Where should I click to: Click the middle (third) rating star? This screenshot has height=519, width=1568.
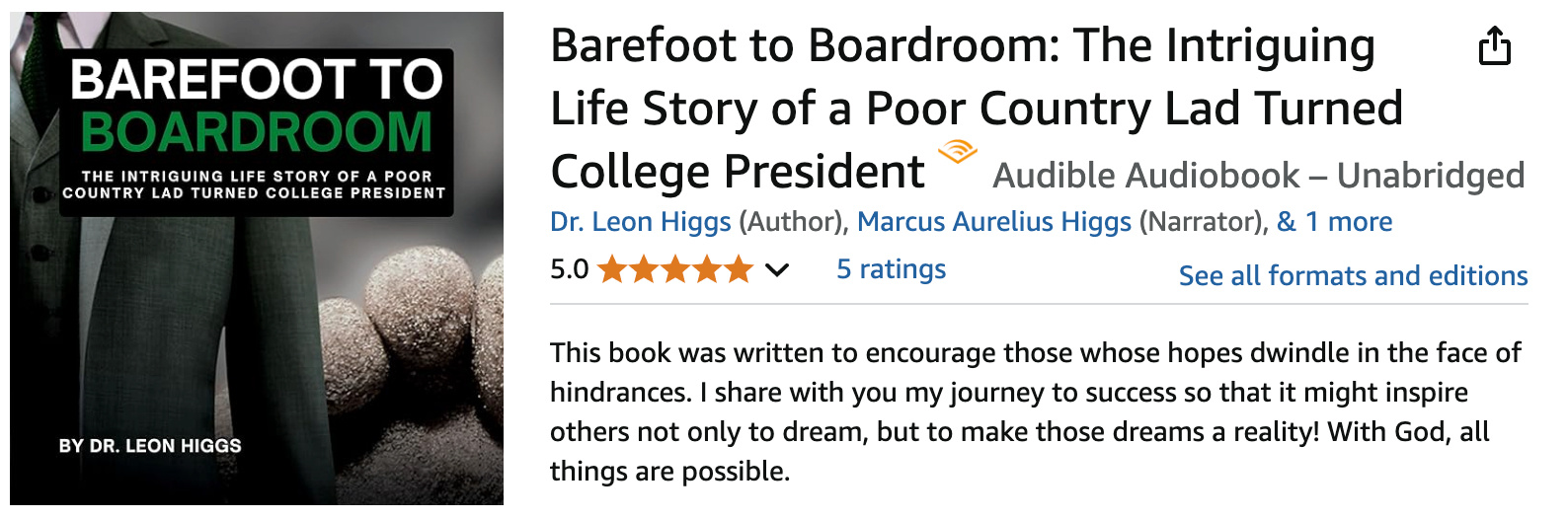(x=675, y=269)
